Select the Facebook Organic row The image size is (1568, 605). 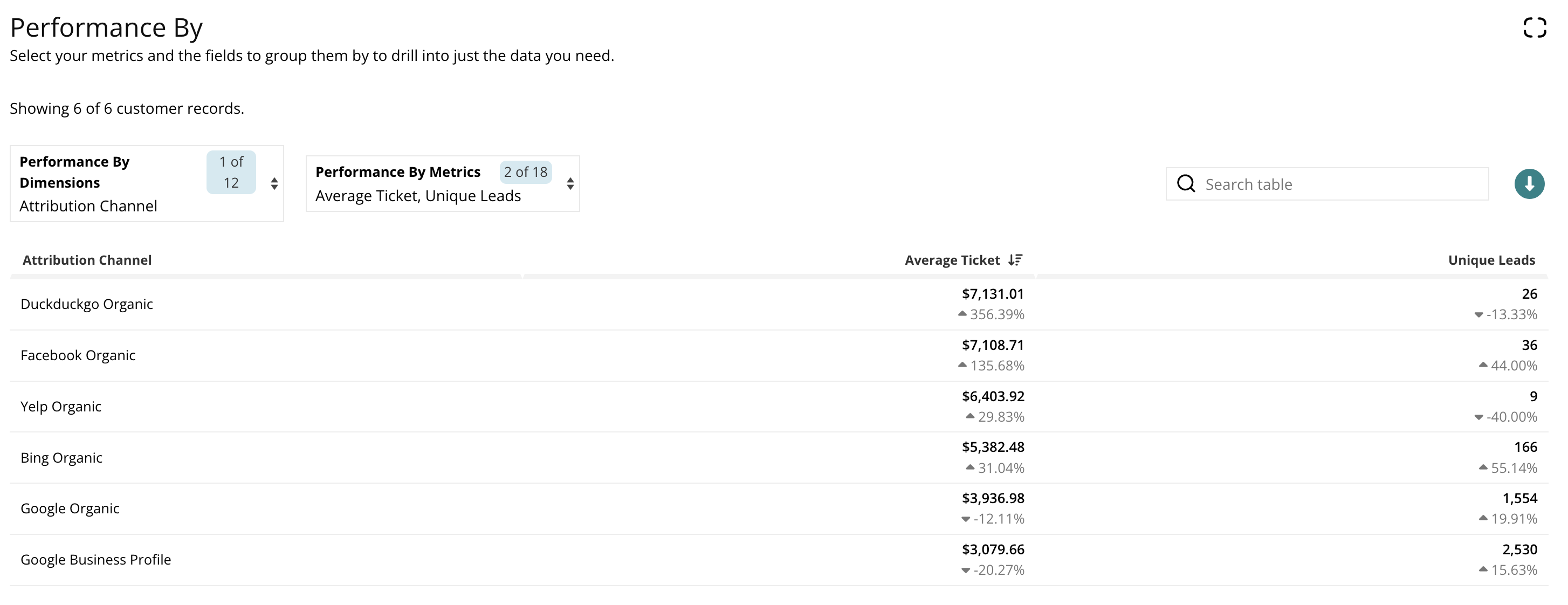[78, 355]
